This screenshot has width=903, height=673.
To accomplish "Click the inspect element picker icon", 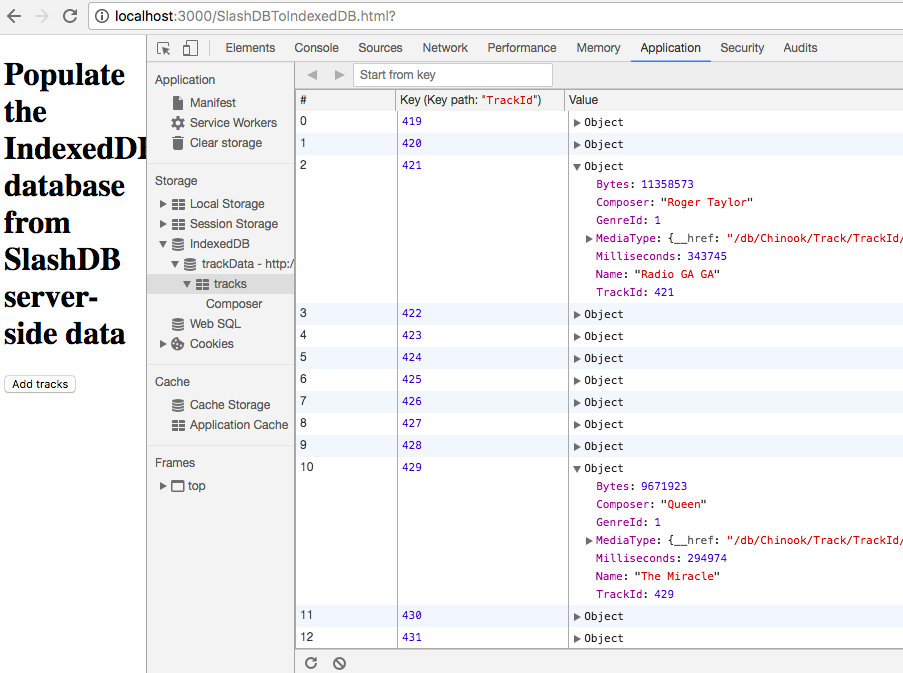I will (x=164, y=48).
